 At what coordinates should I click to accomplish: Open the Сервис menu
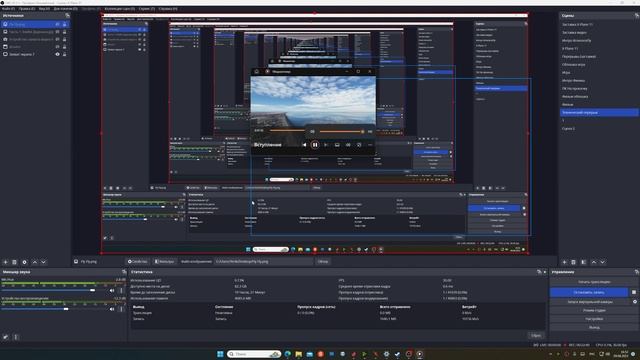pos(147,9)
